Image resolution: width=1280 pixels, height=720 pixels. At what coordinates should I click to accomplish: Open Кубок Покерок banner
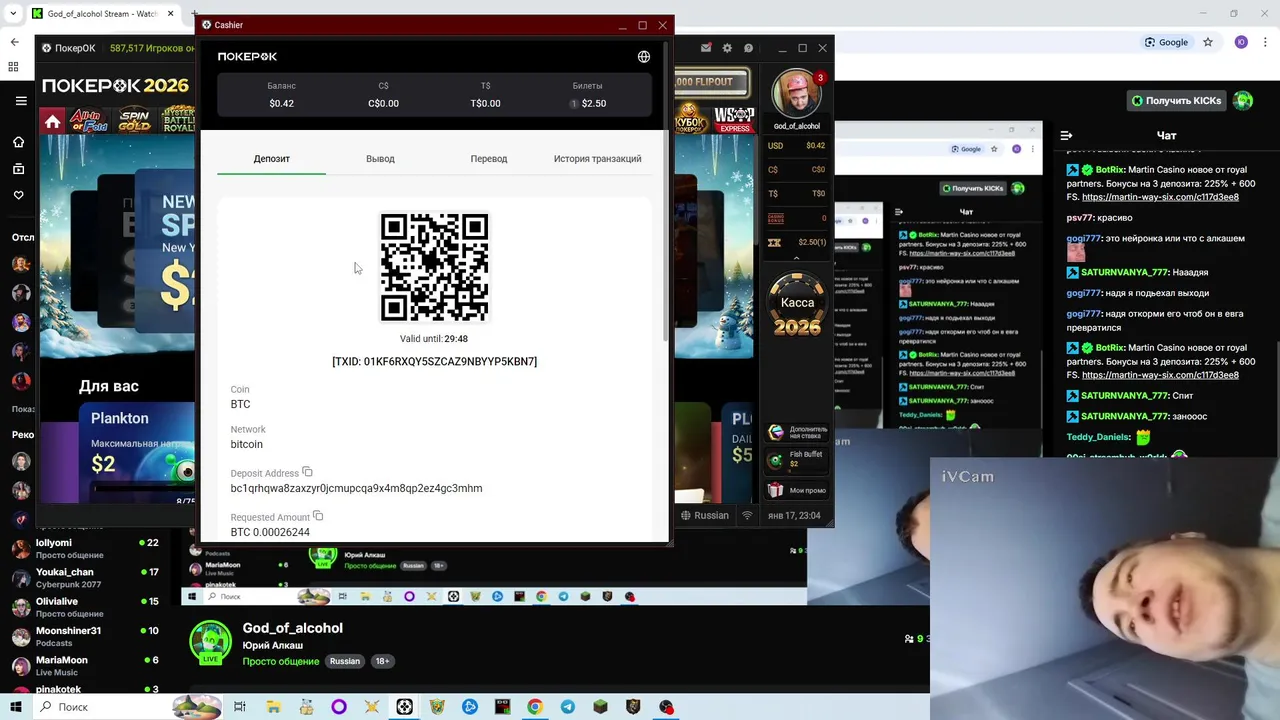coord(690,118)
